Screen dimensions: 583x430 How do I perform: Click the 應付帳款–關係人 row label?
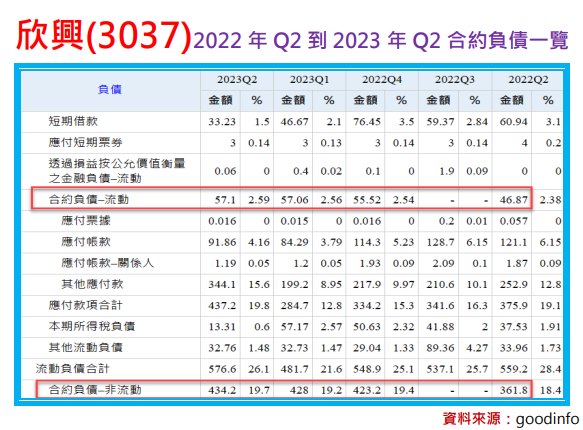click(107, 264)
